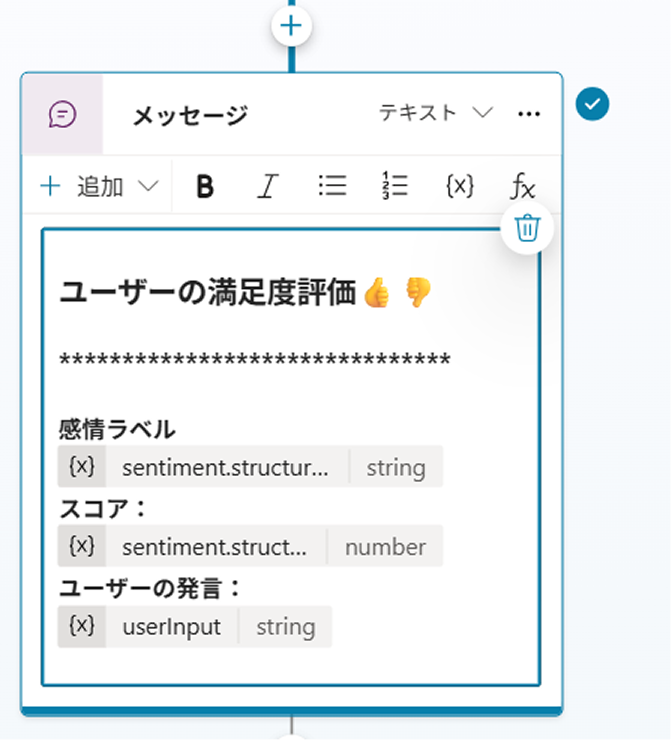Click the Message node chat bubble icon
Image resolution: width=671 pixels, height=740 pixels.
(62, 114)
